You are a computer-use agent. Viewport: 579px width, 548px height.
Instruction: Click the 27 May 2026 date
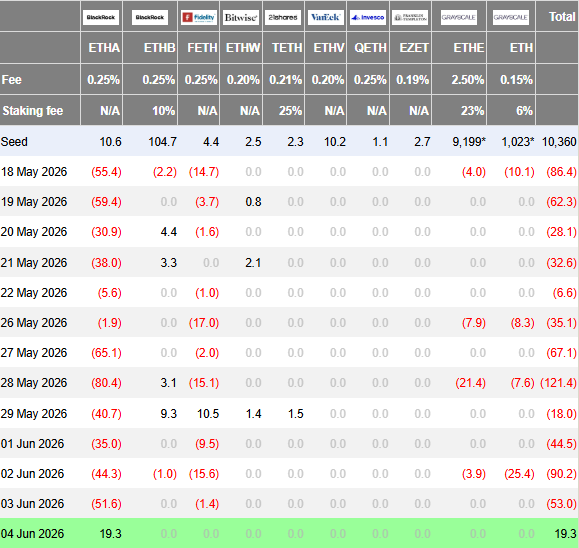[x=34, y=353]
